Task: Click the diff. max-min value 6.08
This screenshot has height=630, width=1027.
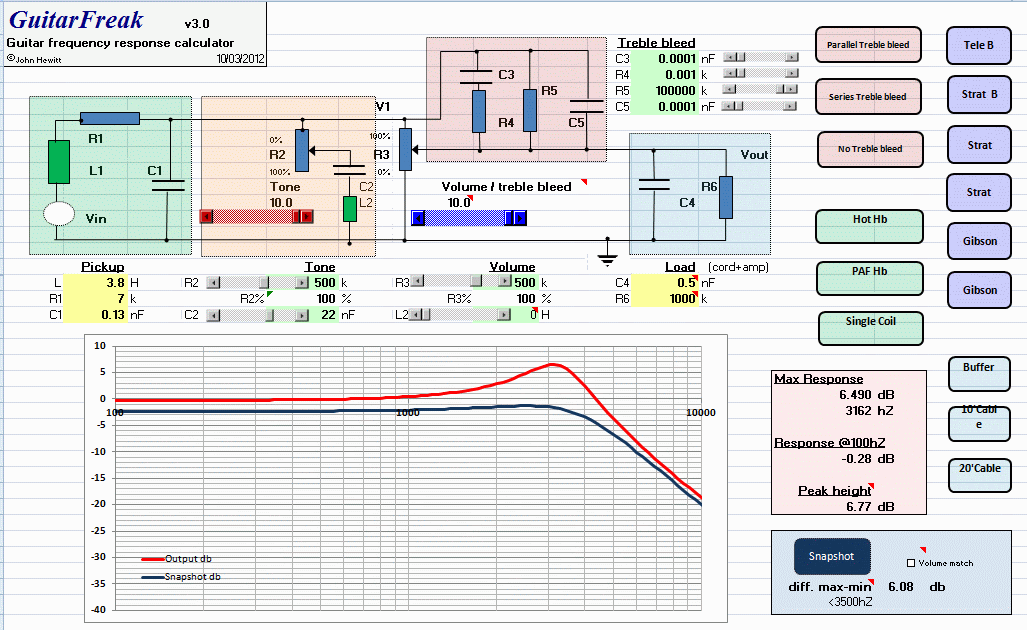Action: pyautogui.click(x=901, y=587)
